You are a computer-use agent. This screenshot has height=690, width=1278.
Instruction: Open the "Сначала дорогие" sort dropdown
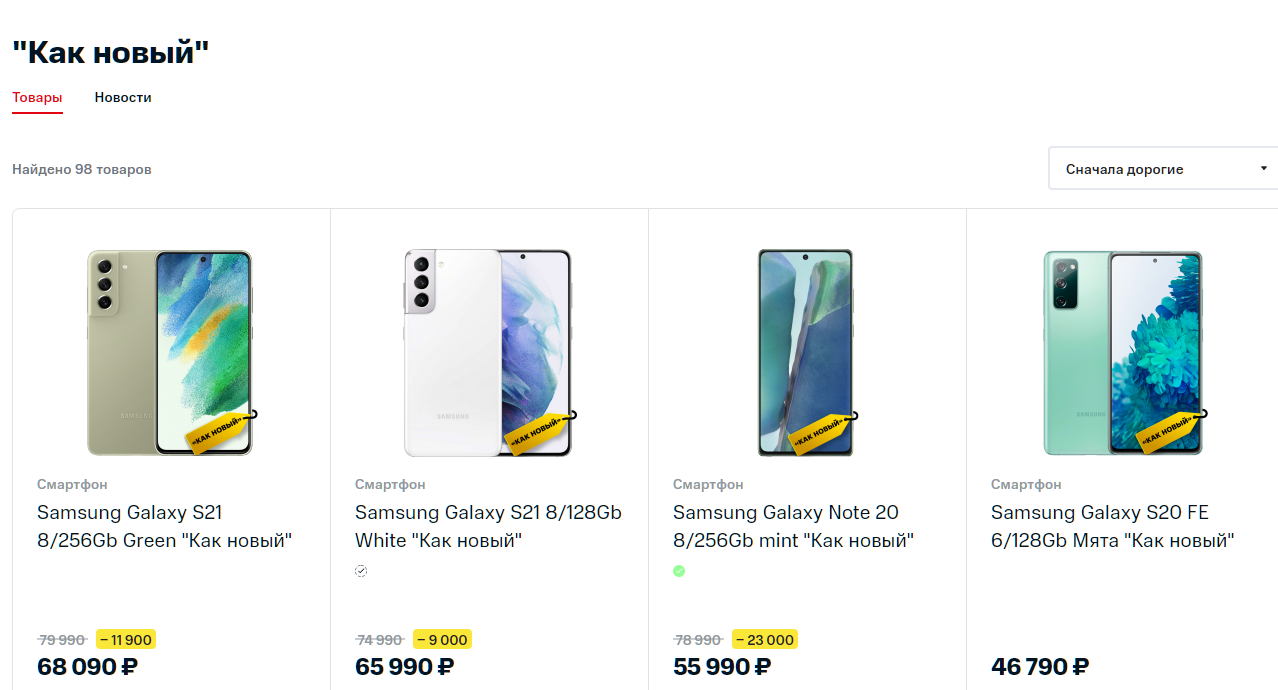1150,169
